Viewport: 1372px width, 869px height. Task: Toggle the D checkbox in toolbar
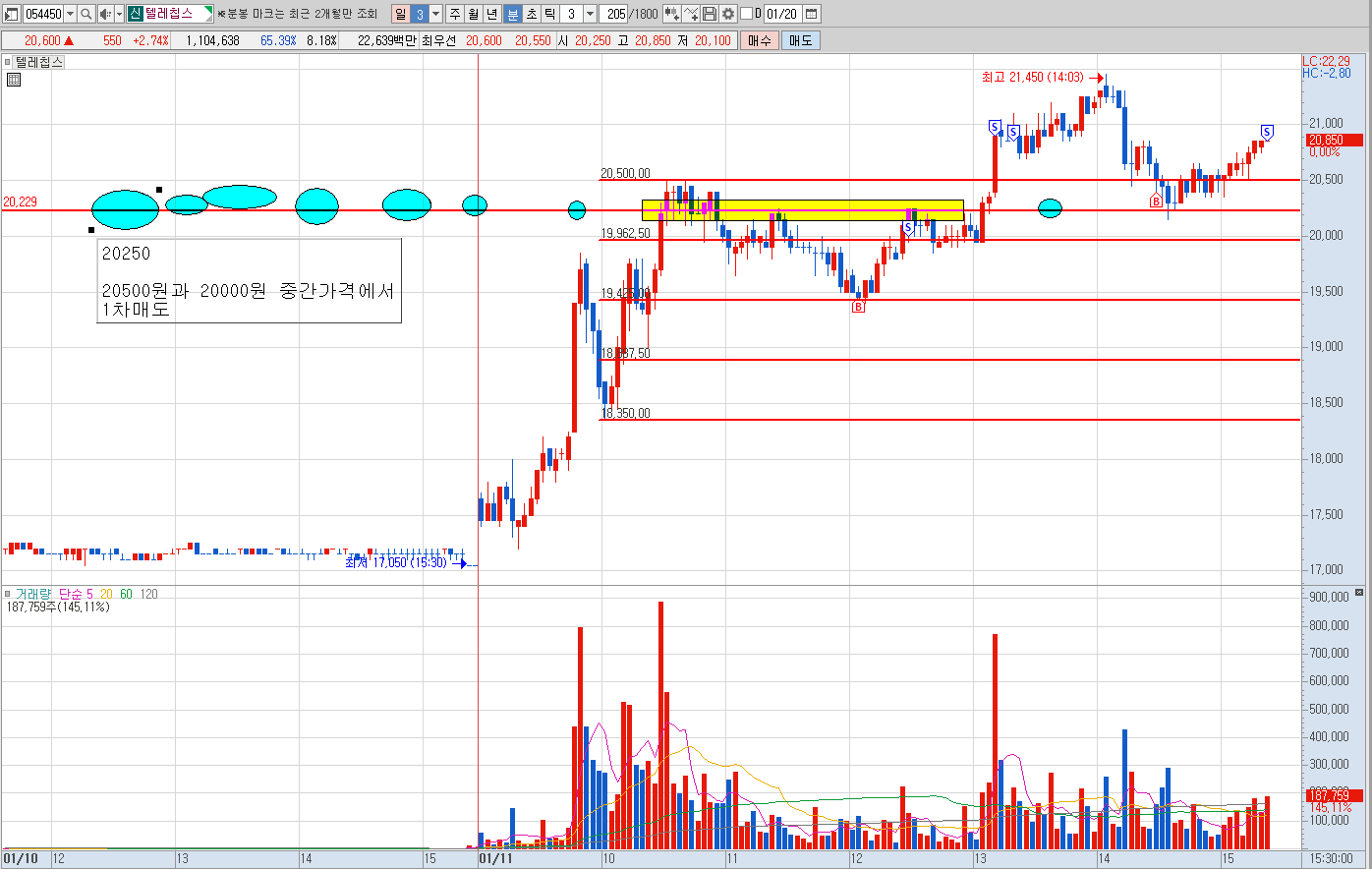746,14
